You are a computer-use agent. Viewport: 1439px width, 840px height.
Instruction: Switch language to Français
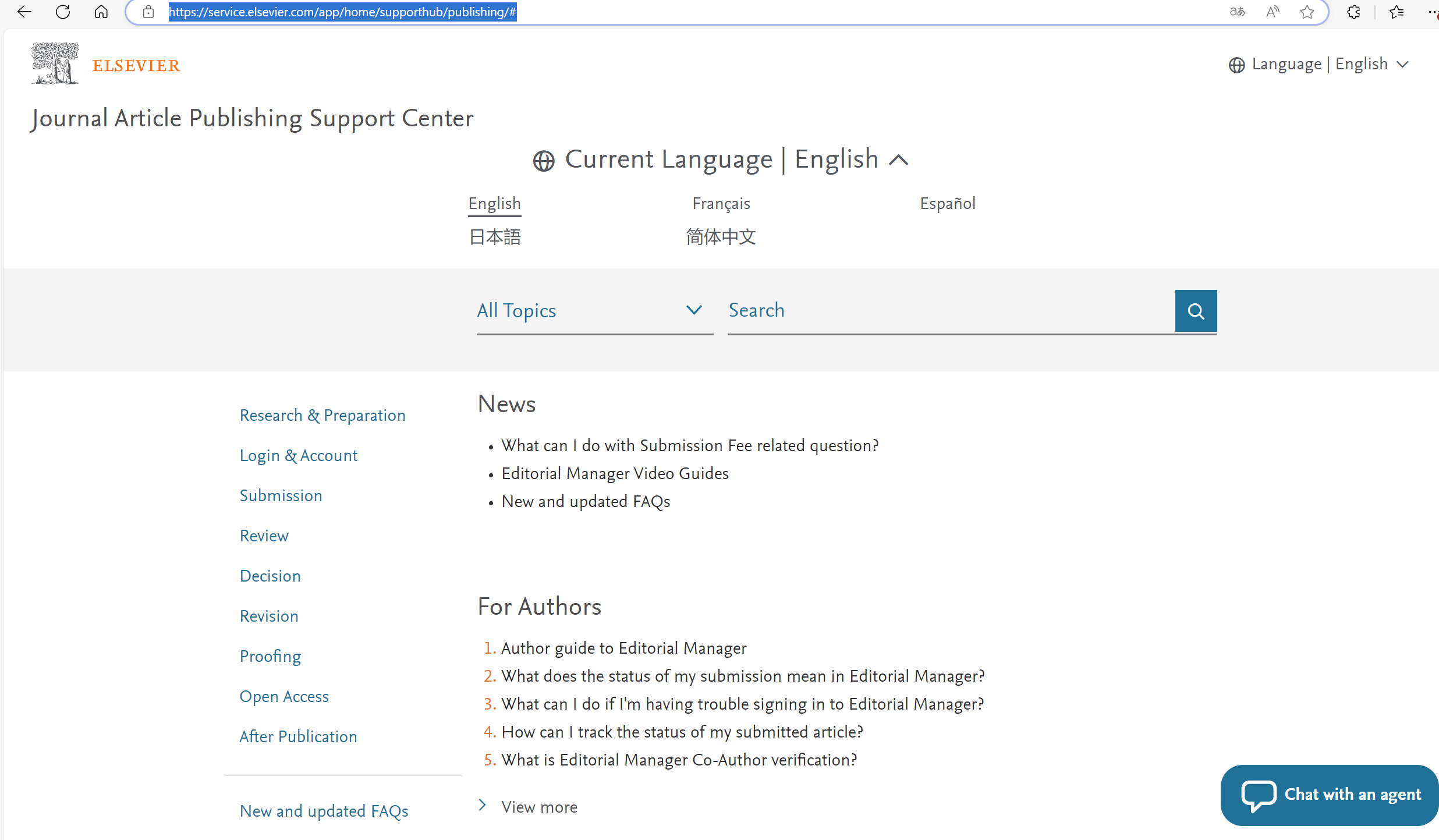tap(721, 204)
